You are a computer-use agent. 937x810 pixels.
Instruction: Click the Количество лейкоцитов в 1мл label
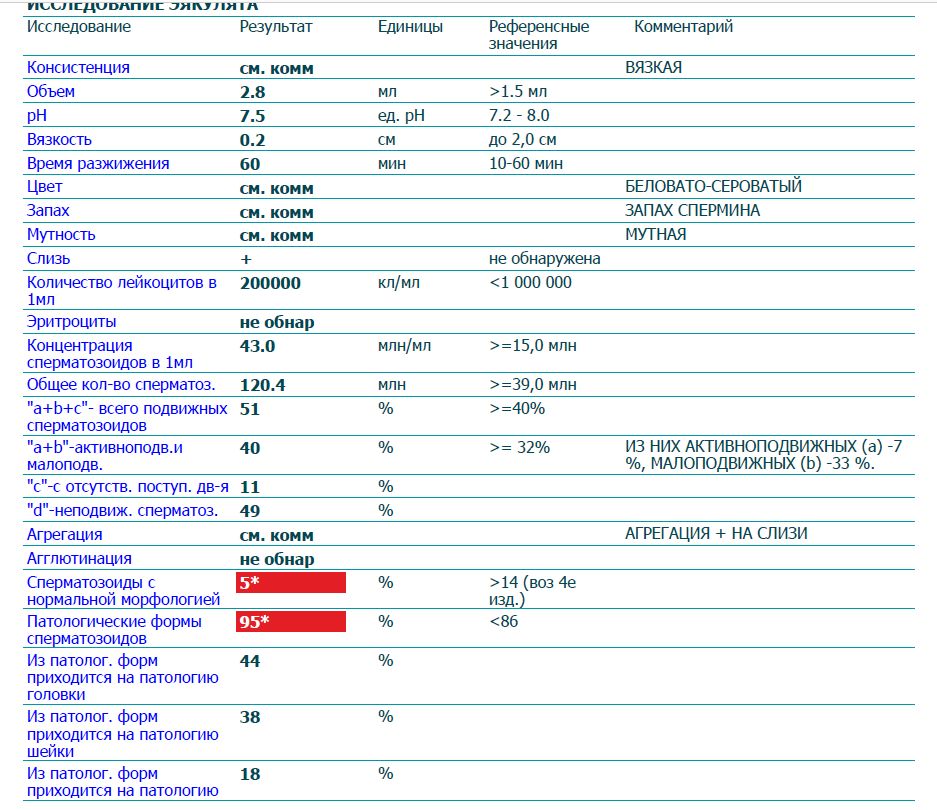(x=121, y=291)
